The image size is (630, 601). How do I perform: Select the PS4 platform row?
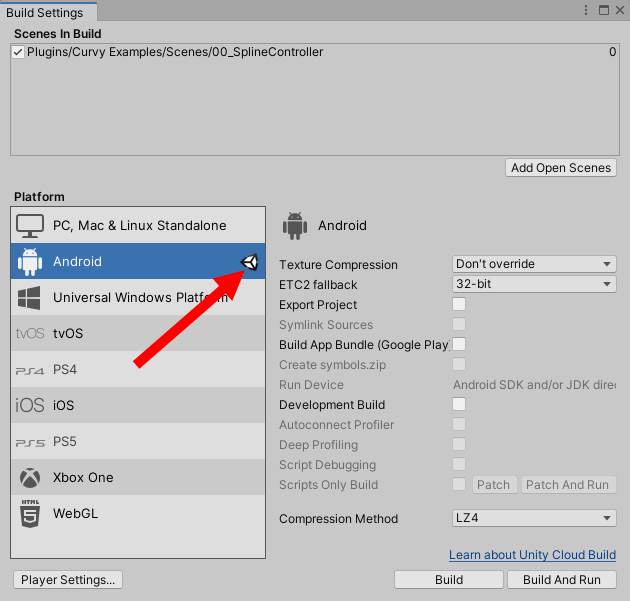pos(138,369)
